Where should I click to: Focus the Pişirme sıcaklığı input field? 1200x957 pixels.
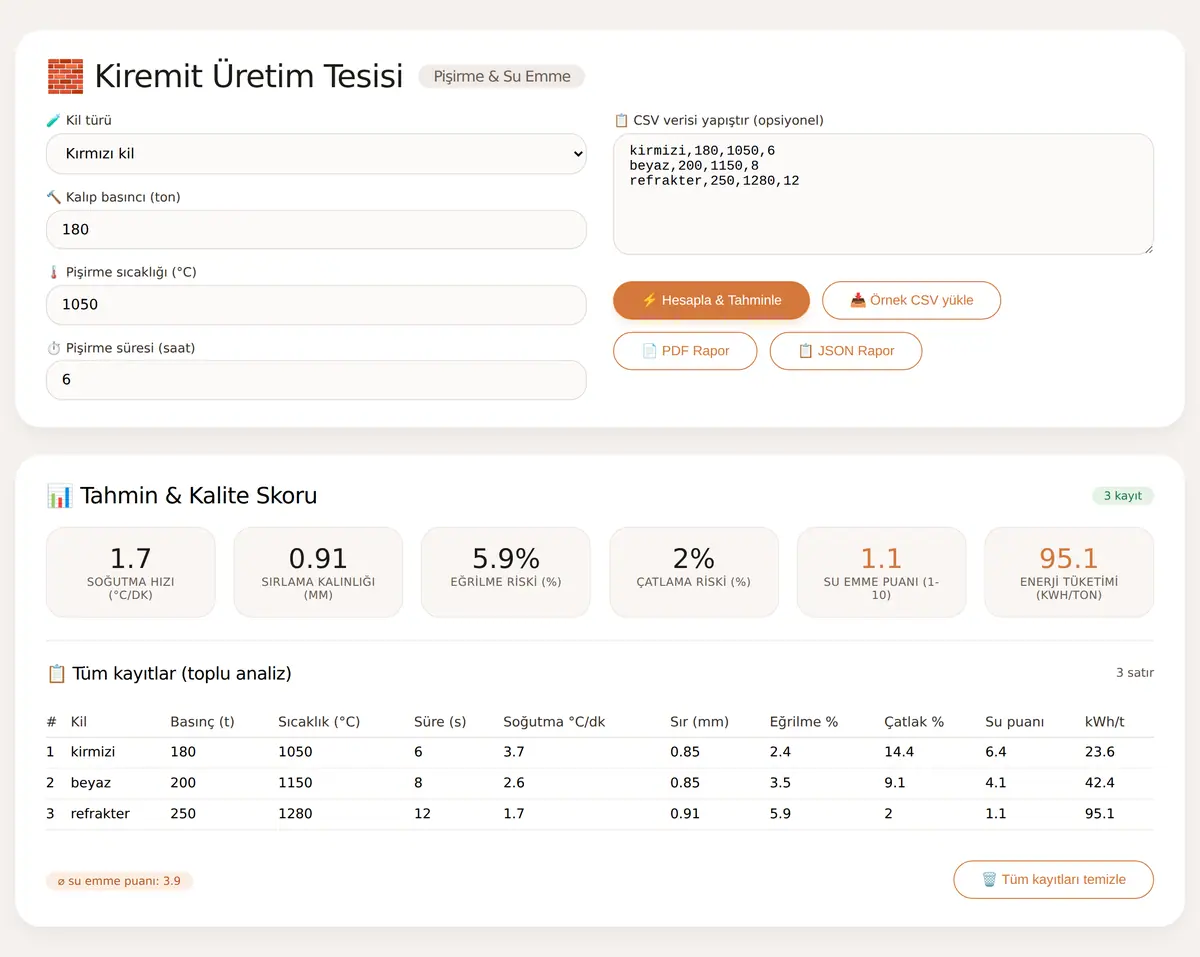point(316,305)
